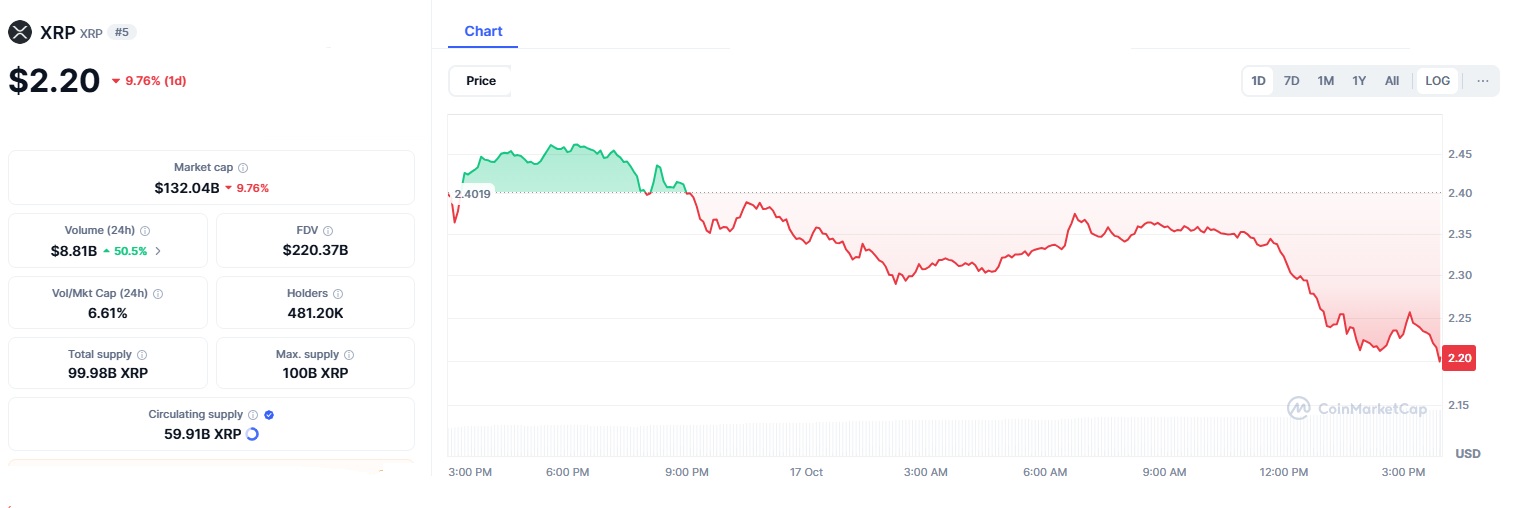Expand the Volume (24h) chevron arrow
Screen dimensions: 1514x508
(157, 251)
